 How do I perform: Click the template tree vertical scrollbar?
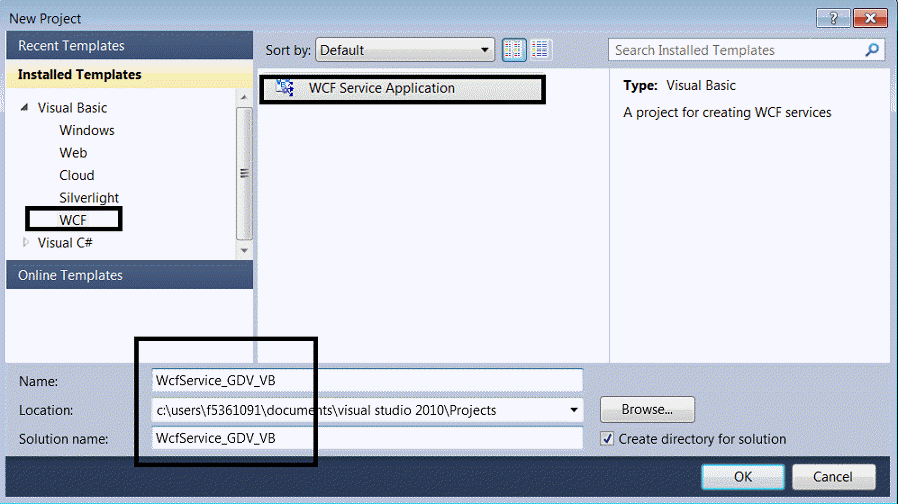pyautogui.click(x=244, y=172)
